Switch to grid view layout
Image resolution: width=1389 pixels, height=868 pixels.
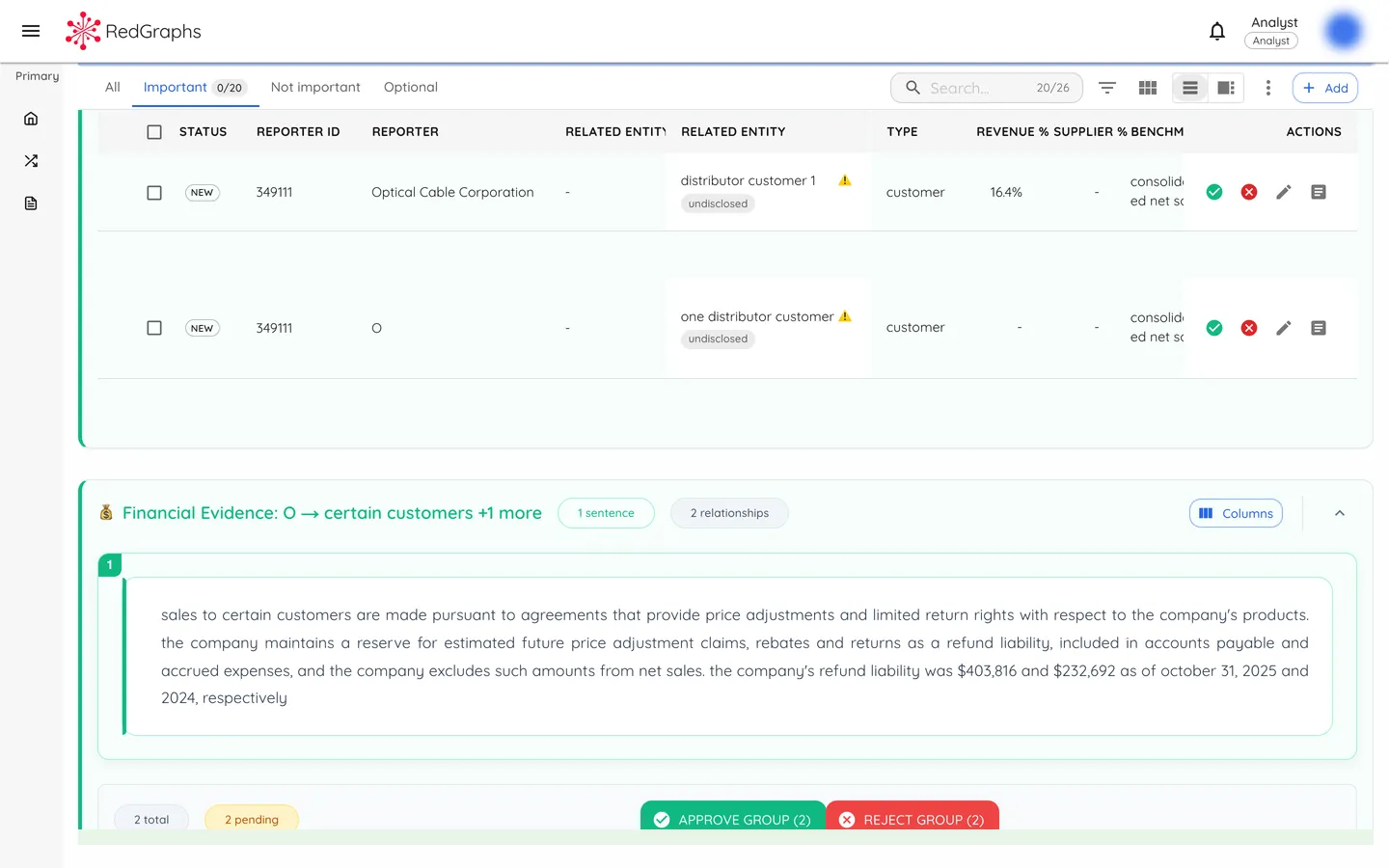[1147, 87]
